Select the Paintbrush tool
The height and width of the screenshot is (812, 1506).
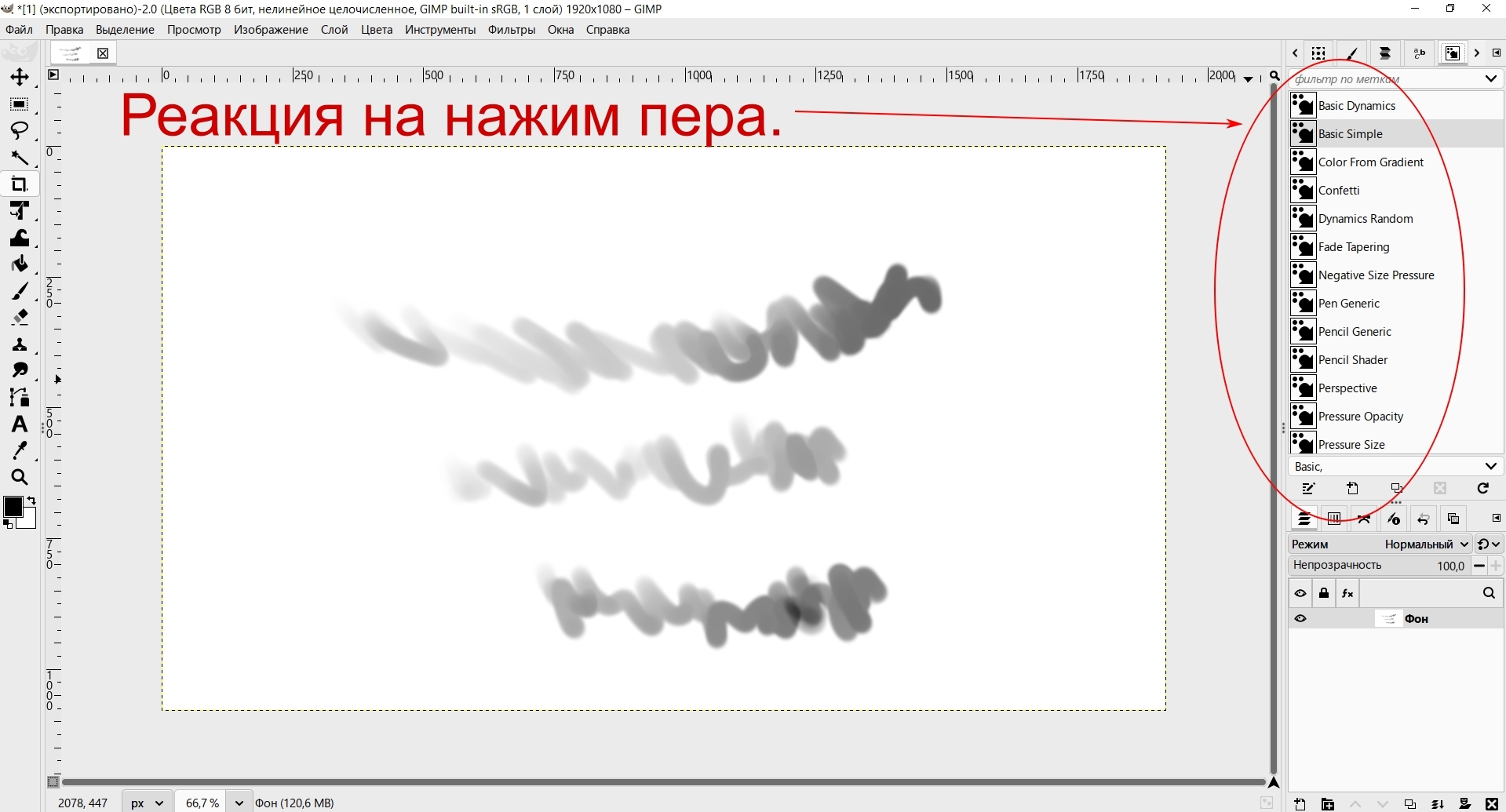point(20,292)
